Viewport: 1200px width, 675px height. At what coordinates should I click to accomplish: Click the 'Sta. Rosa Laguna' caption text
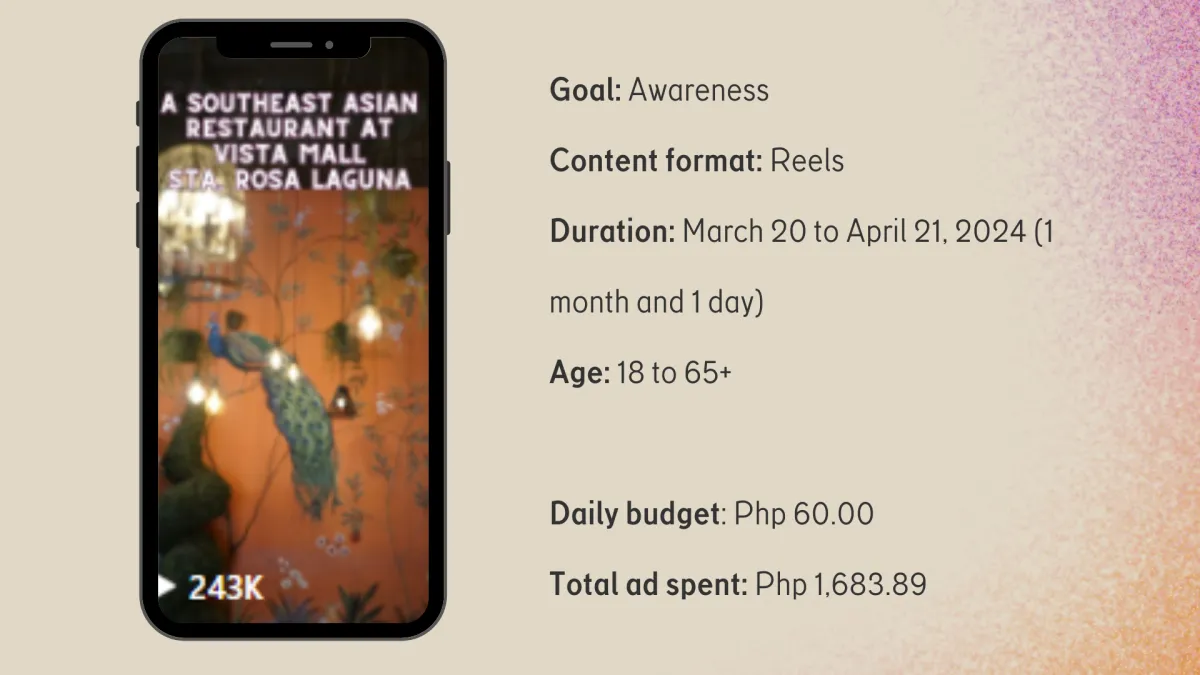[x=291, y=180]
